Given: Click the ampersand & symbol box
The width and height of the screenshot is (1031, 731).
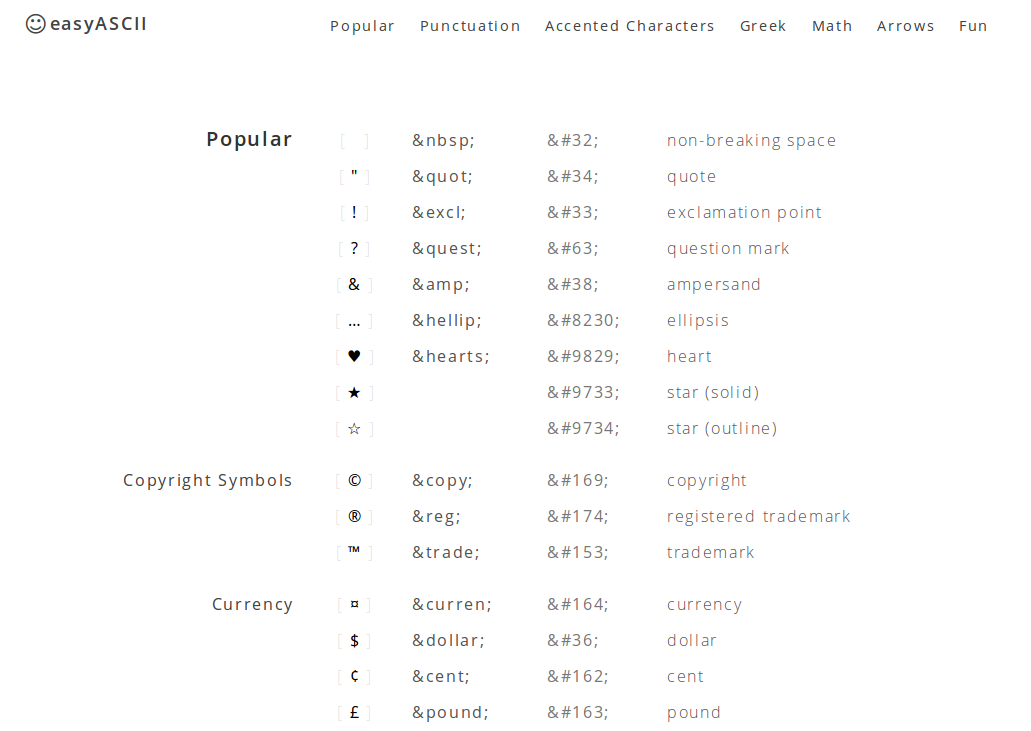Looking at the screenshot, I should pyautogui.click(x=354, y=285).
